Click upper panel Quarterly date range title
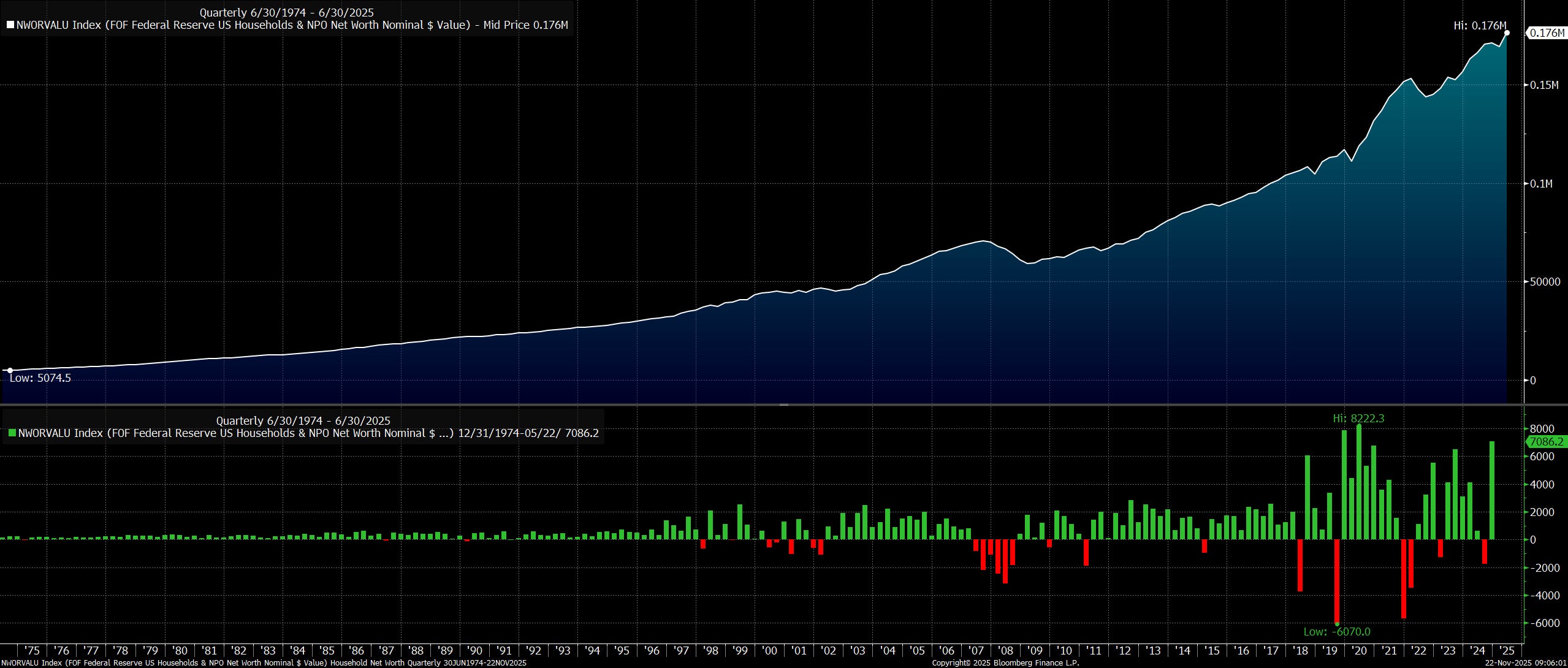This screenshot has width=1568, height=668. pos(286,12)
